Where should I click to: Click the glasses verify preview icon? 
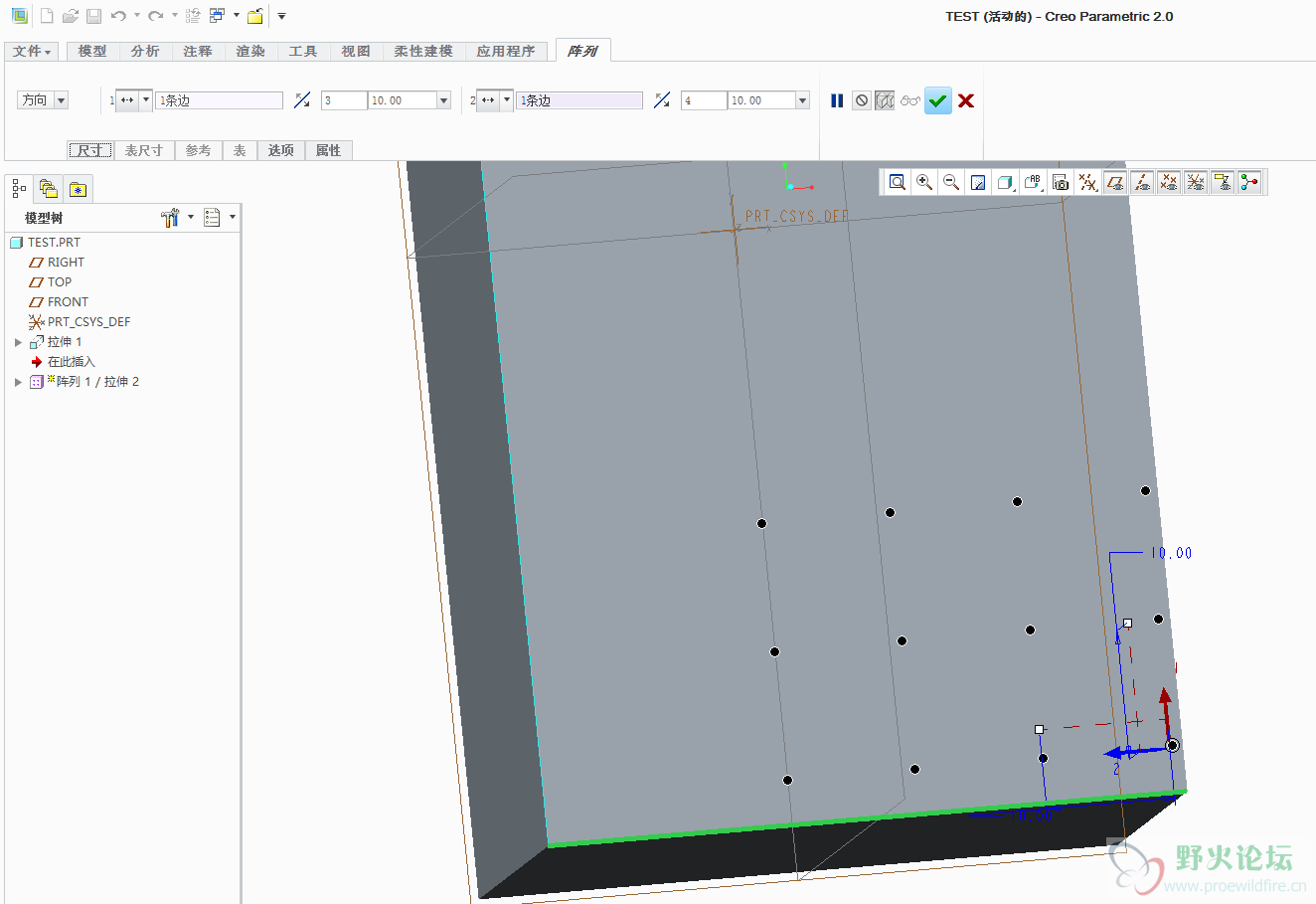click(x=910, y=100)
